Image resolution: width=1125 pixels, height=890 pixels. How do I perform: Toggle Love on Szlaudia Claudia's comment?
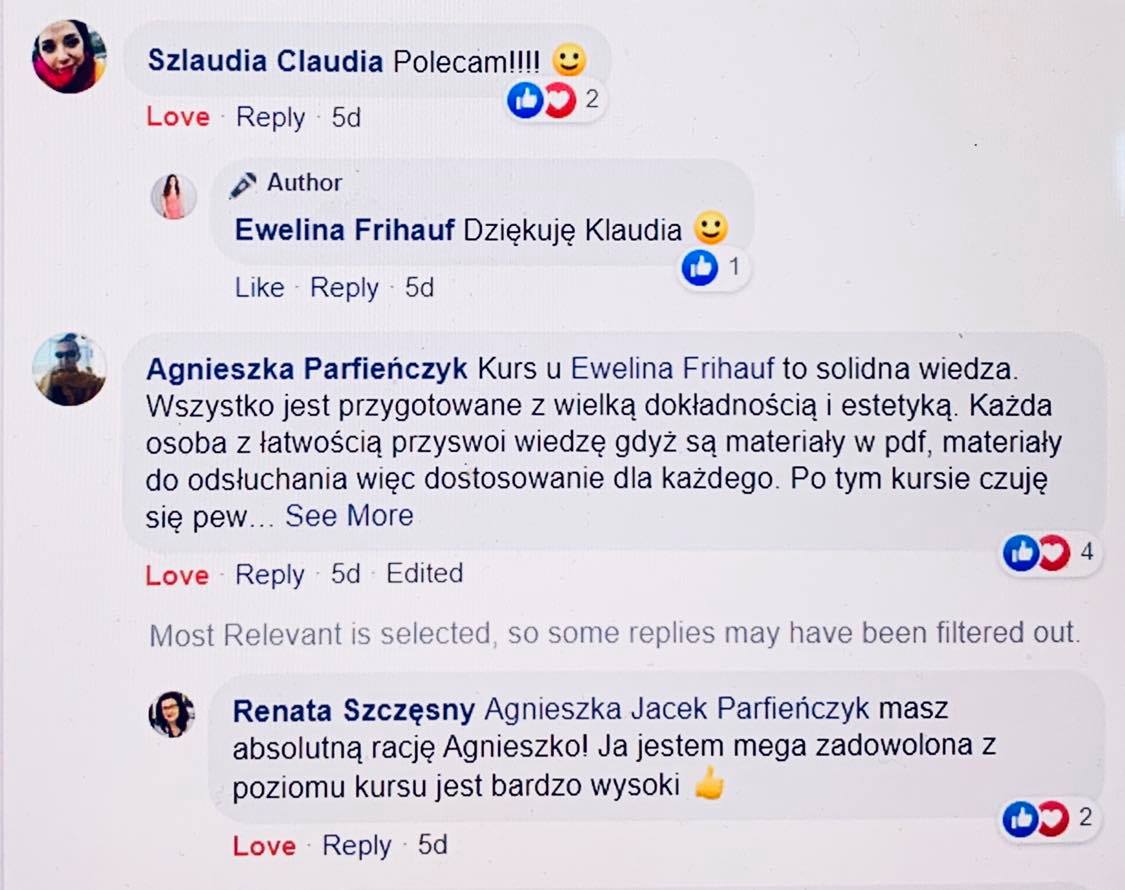coord(178,116)
